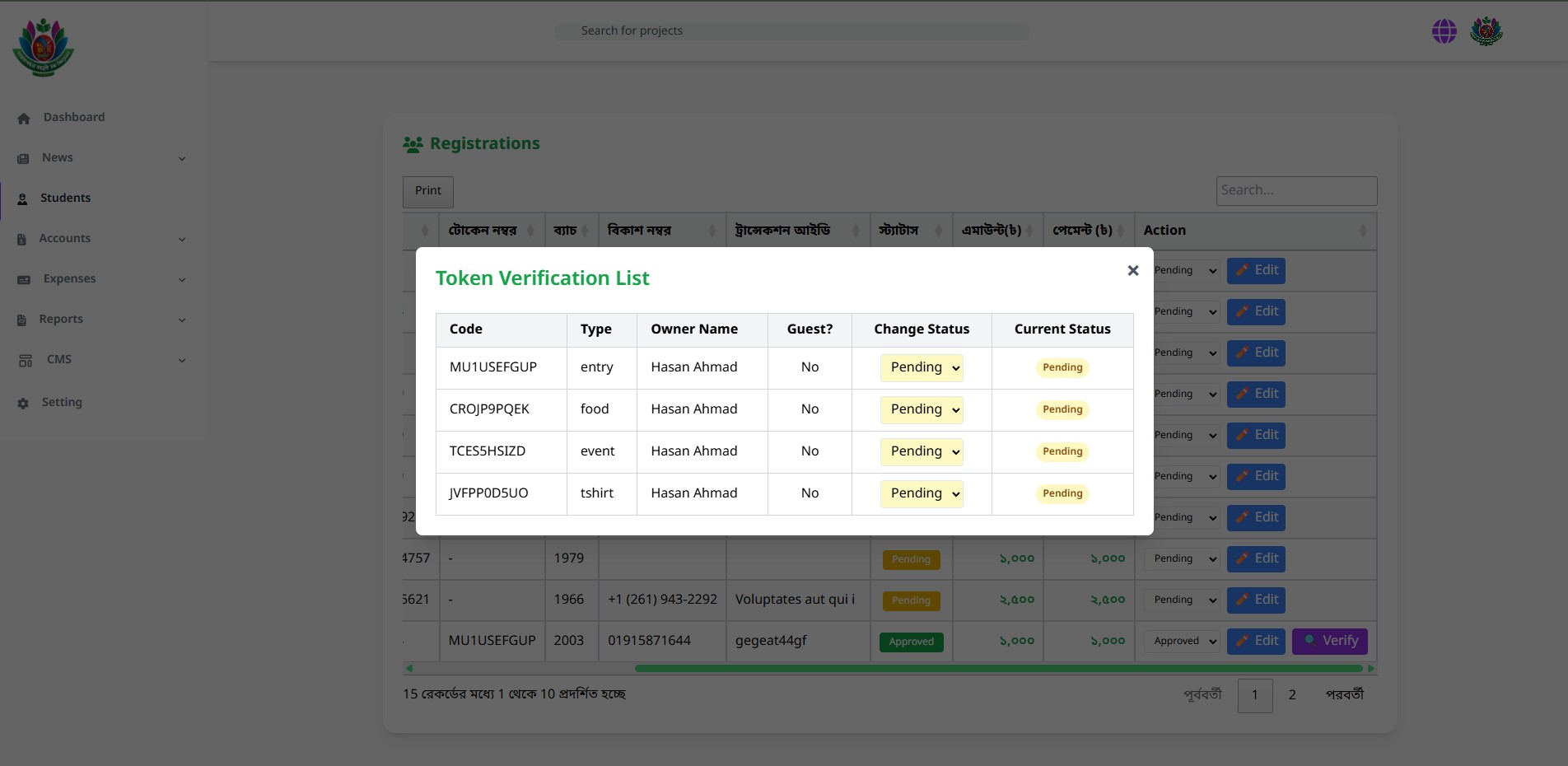Image resolution: width=1568 pixels, height=766 pixels.
Task: Open the Expenses menu item
Action: pyautogui.click(x=69, y=279)
